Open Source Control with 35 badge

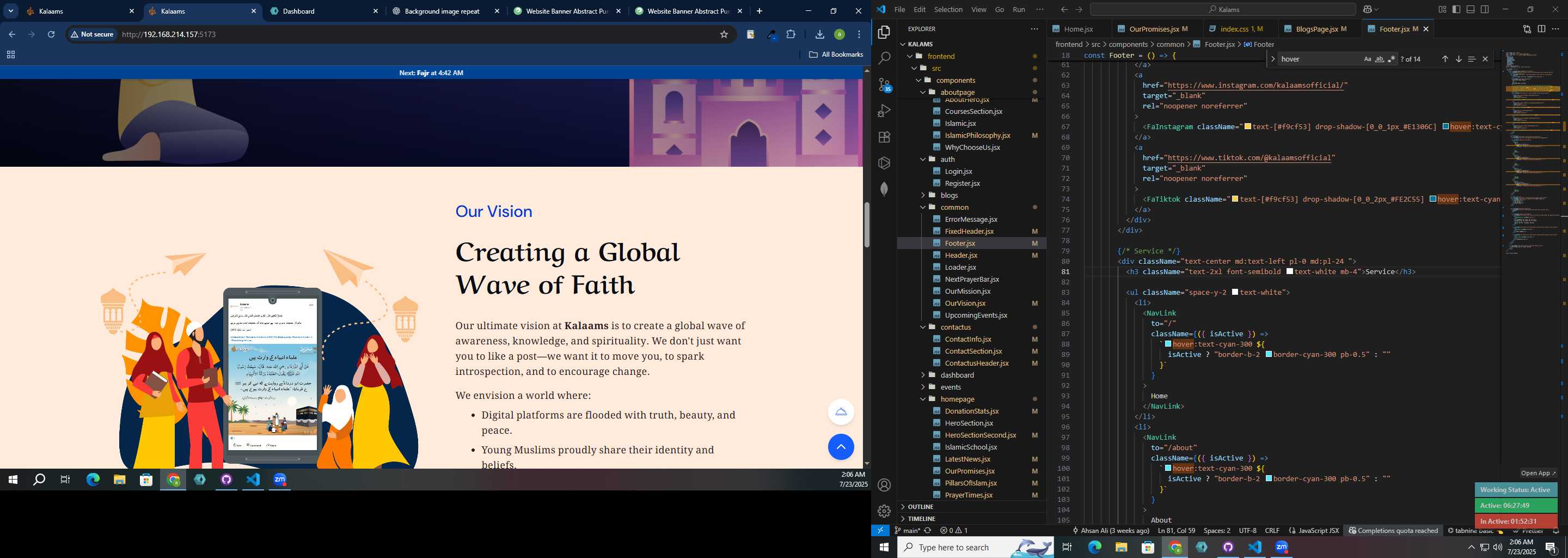point(884,84)
